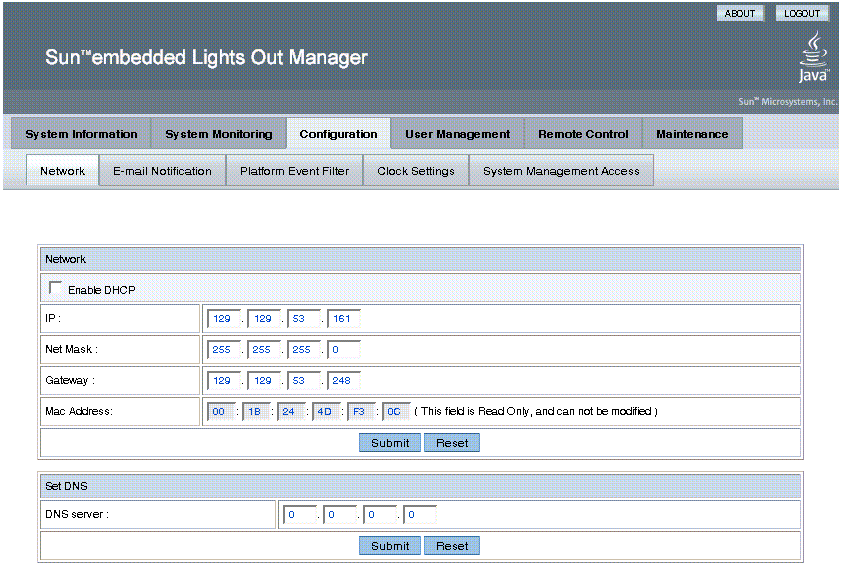This screenshot has height=566, width=841.
Task: Open the Maintenance tab
Action: point(692,134)
